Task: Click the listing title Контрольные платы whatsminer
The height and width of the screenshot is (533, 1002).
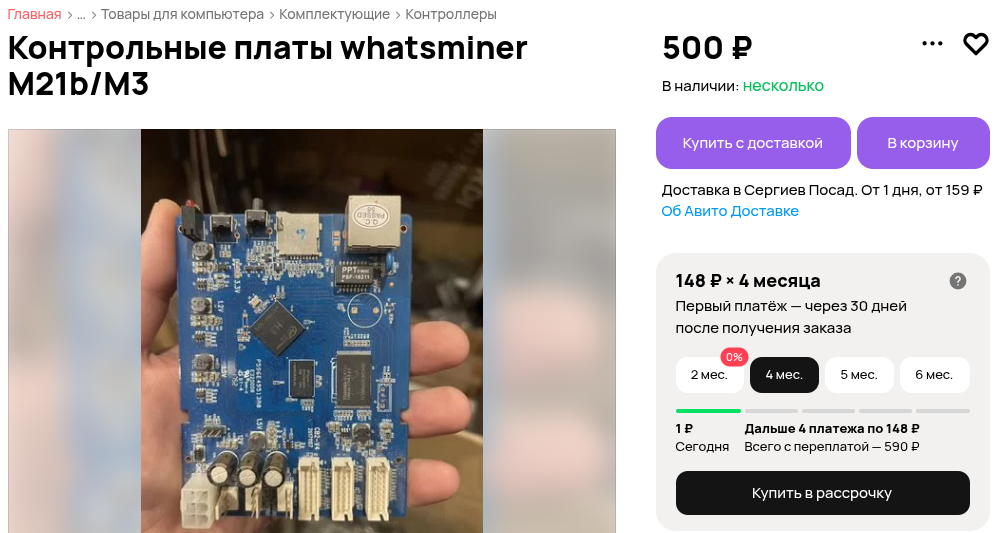Action: (x=268, y=66)
